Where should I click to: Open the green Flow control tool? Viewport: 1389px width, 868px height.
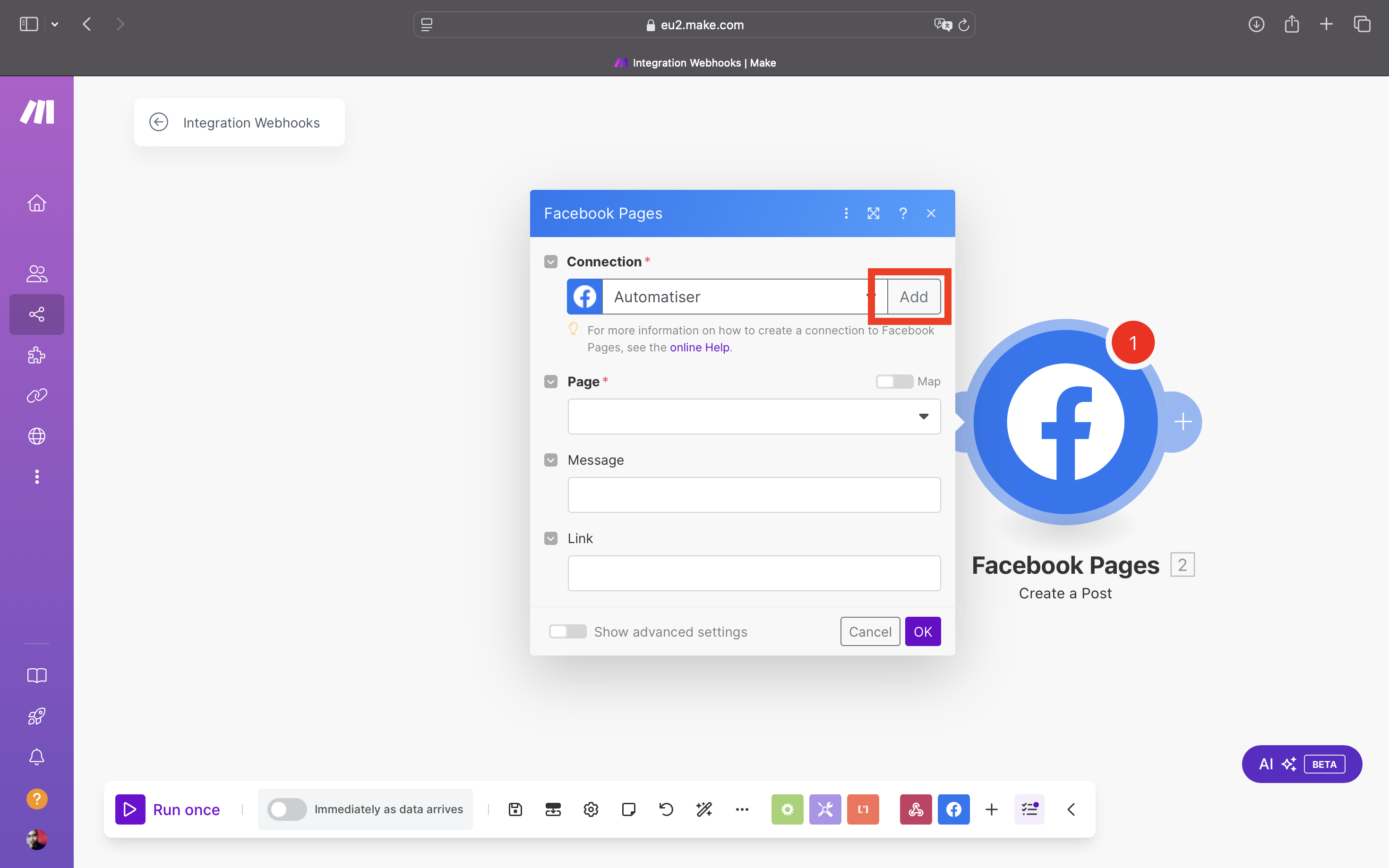click(787, 809)
